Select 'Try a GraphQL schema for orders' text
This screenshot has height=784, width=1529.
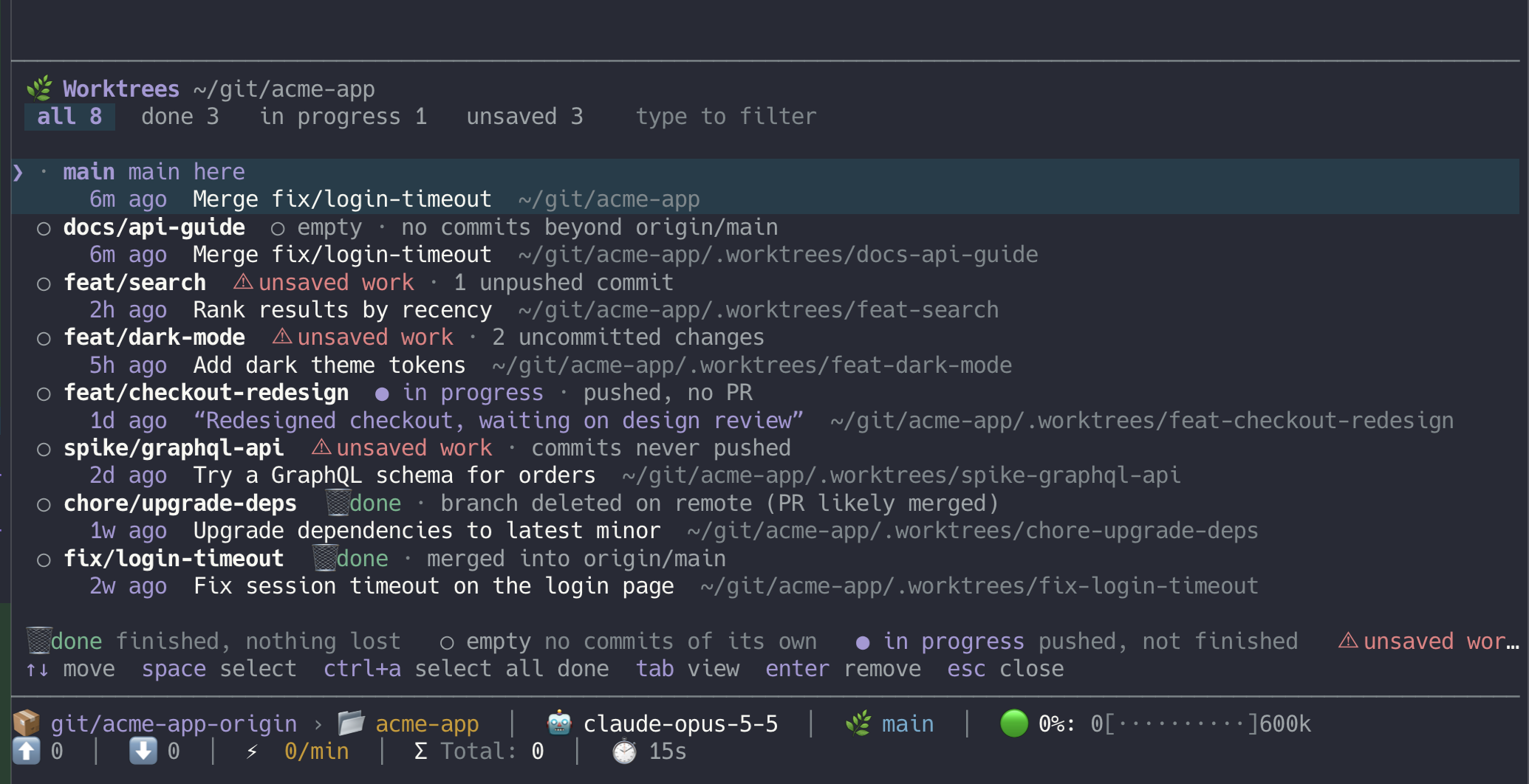click(x=394, y=475)
